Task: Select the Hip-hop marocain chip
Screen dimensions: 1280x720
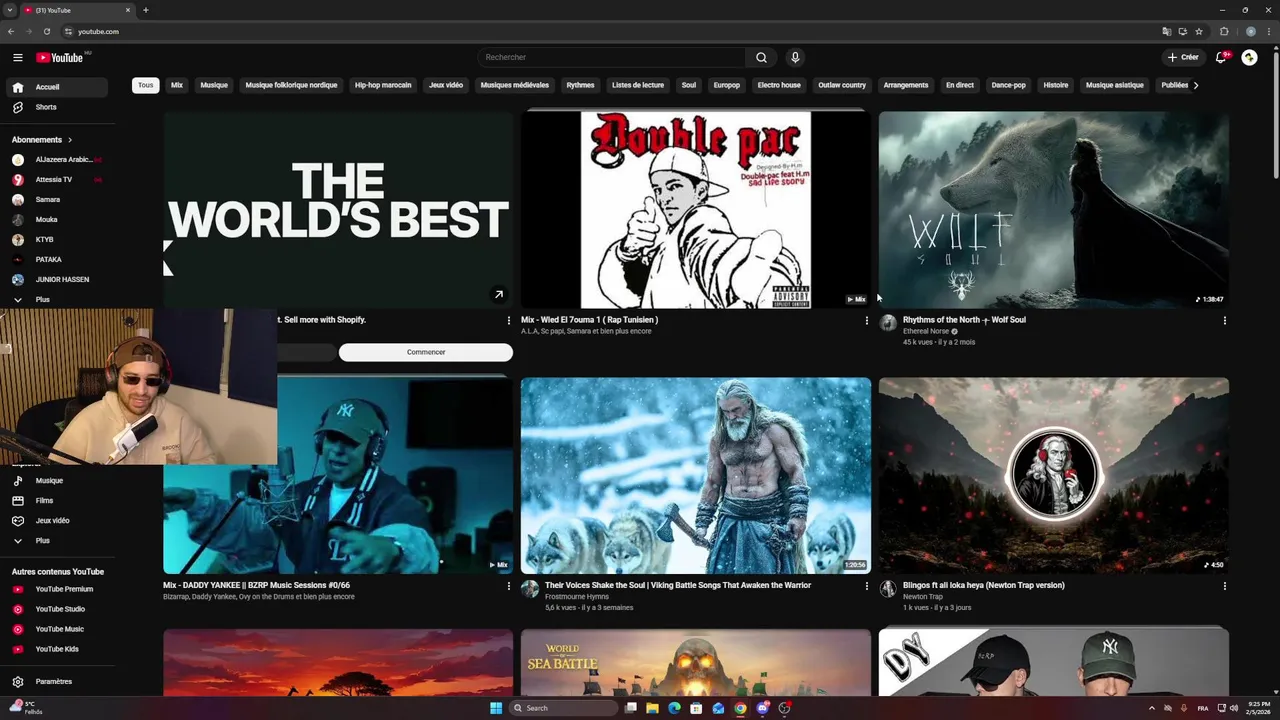Action: click(x=383, y=85)
